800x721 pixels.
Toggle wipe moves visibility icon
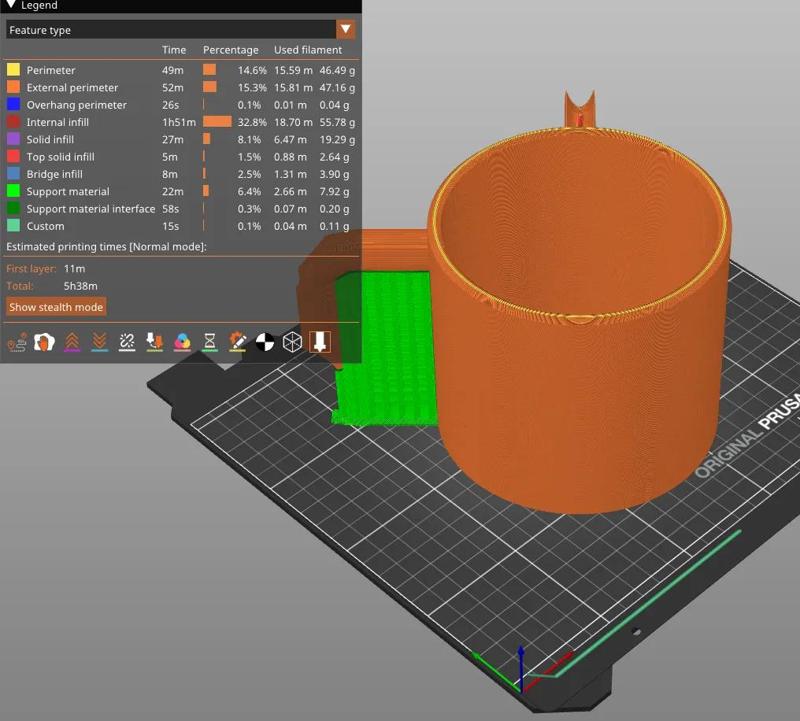tap(44, 343)
